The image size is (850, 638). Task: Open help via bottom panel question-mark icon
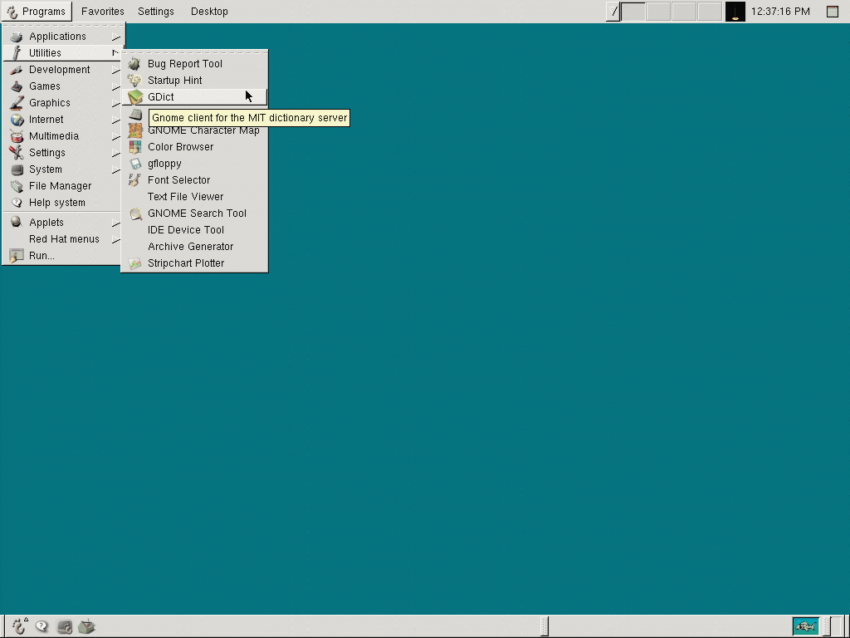[x=42, y=627]
